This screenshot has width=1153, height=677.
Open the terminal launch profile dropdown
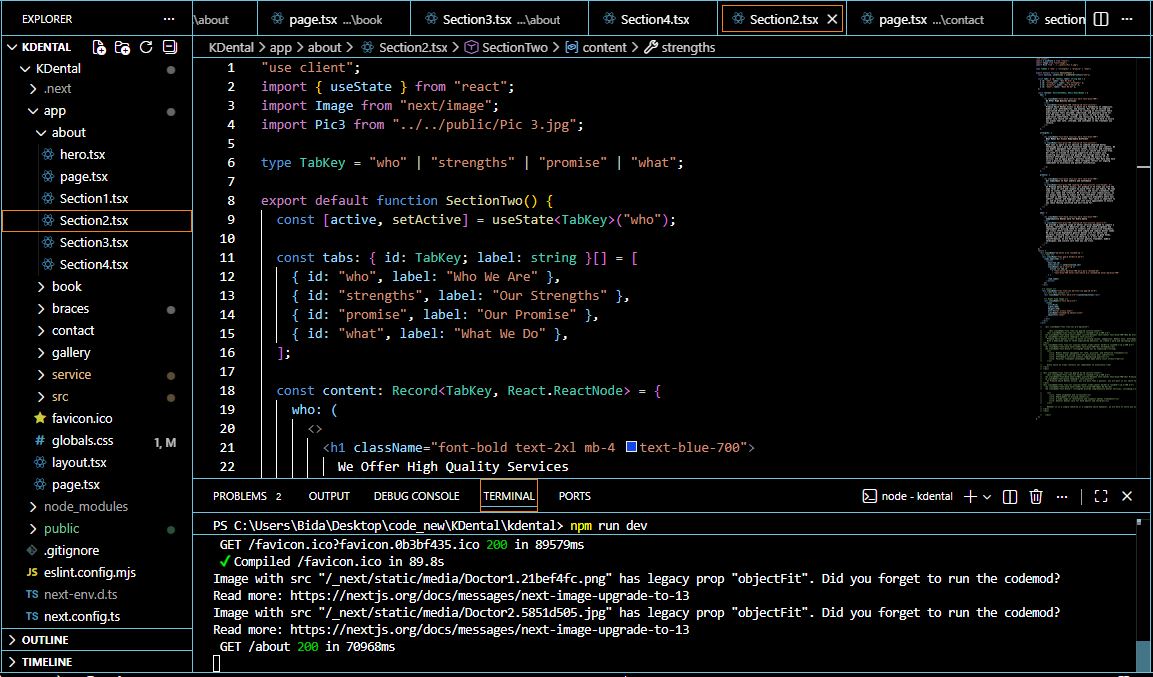click(x=987, y=496)
